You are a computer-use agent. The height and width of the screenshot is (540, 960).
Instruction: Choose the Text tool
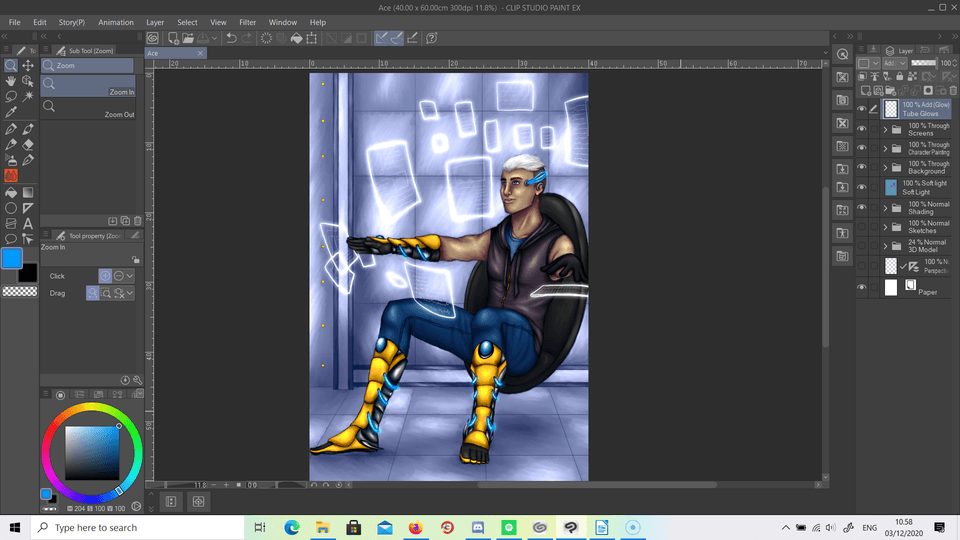point(28,223)
